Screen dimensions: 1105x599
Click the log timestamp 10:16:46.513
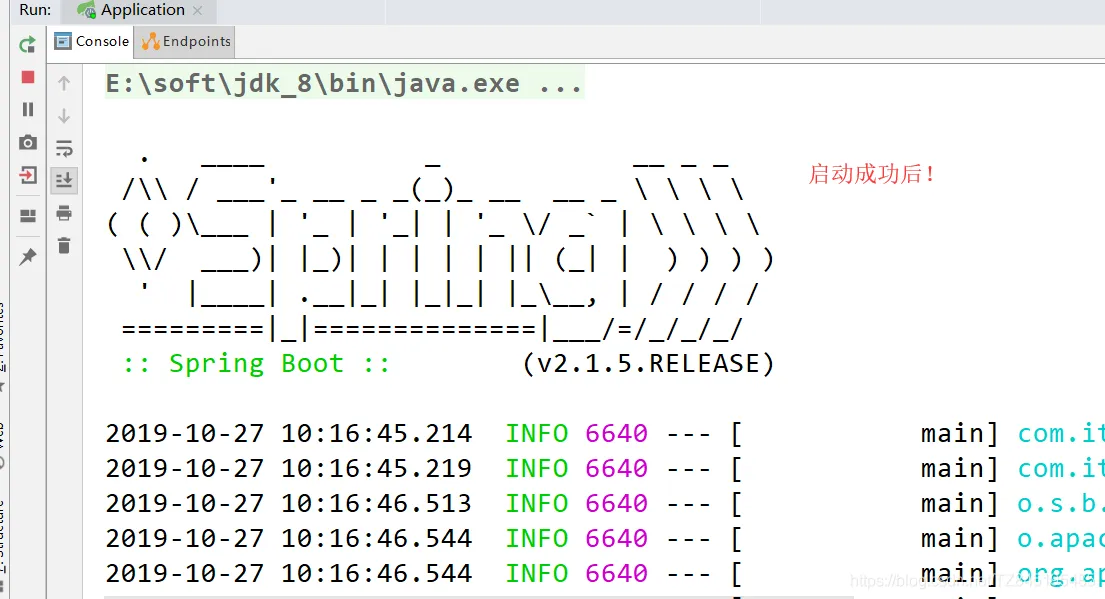(x=376, y=504)
